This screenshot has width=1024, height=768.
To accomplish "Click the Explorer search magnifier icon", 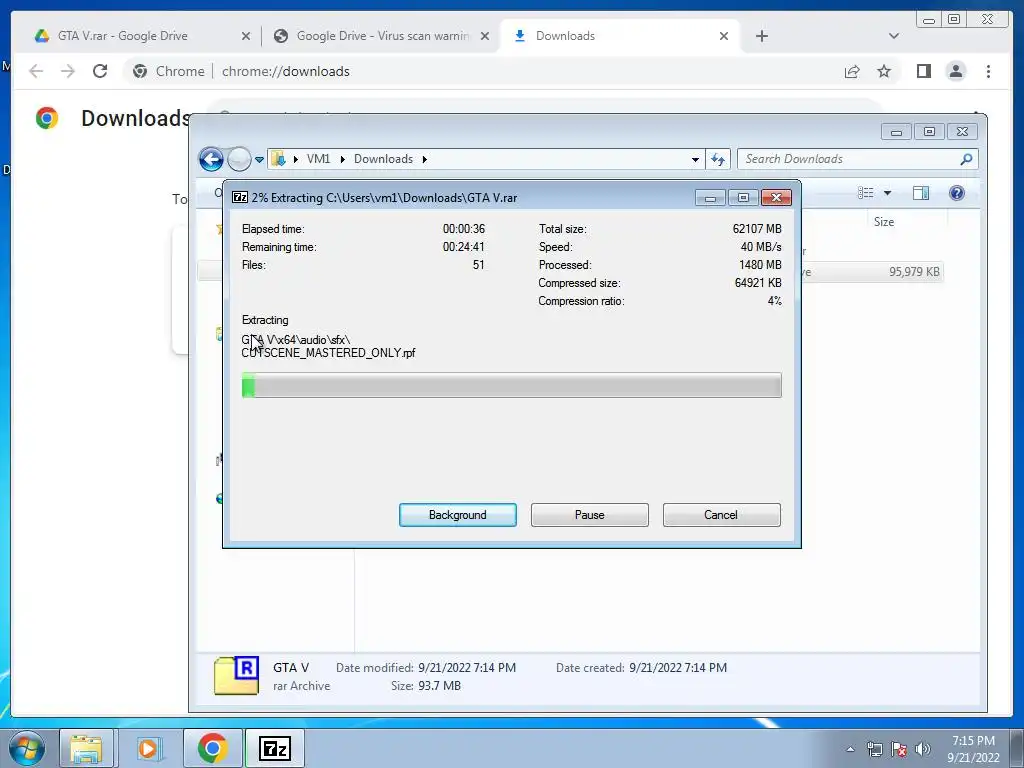I will [x=967, y=159].
